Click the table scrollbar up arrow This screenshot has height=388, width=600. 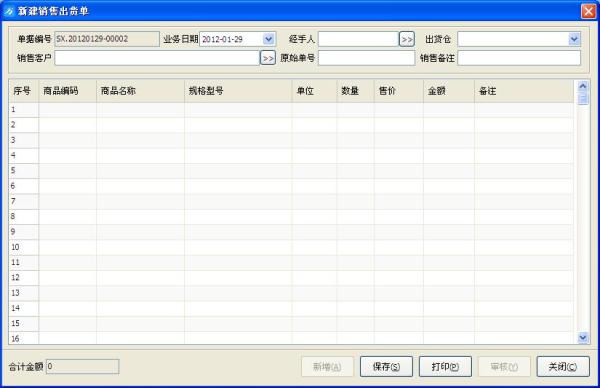click(583, 86)
